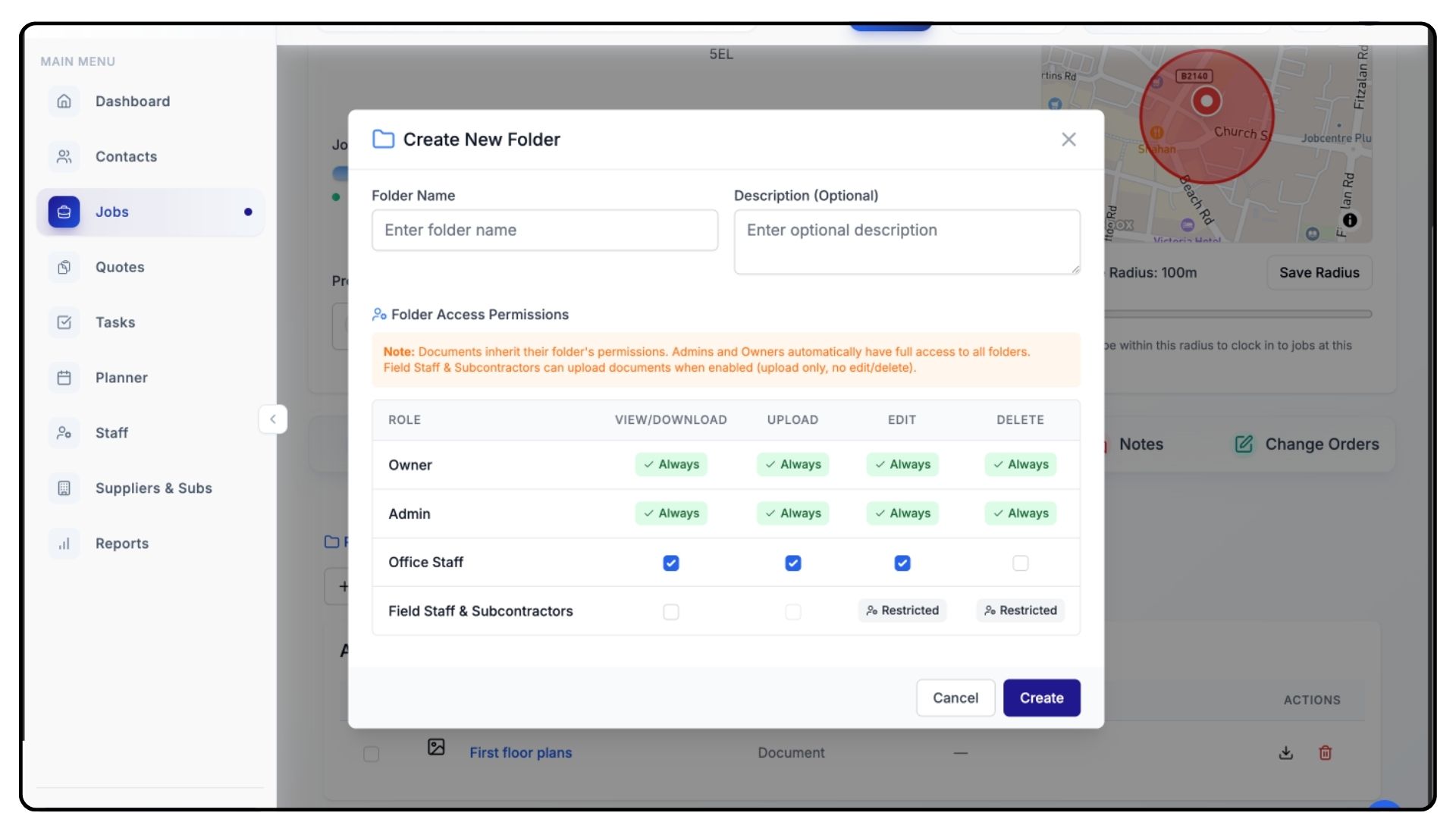Click red trash icon for First floor plans
This screenshot has height=819, width=1456.
coord(1325,753)
